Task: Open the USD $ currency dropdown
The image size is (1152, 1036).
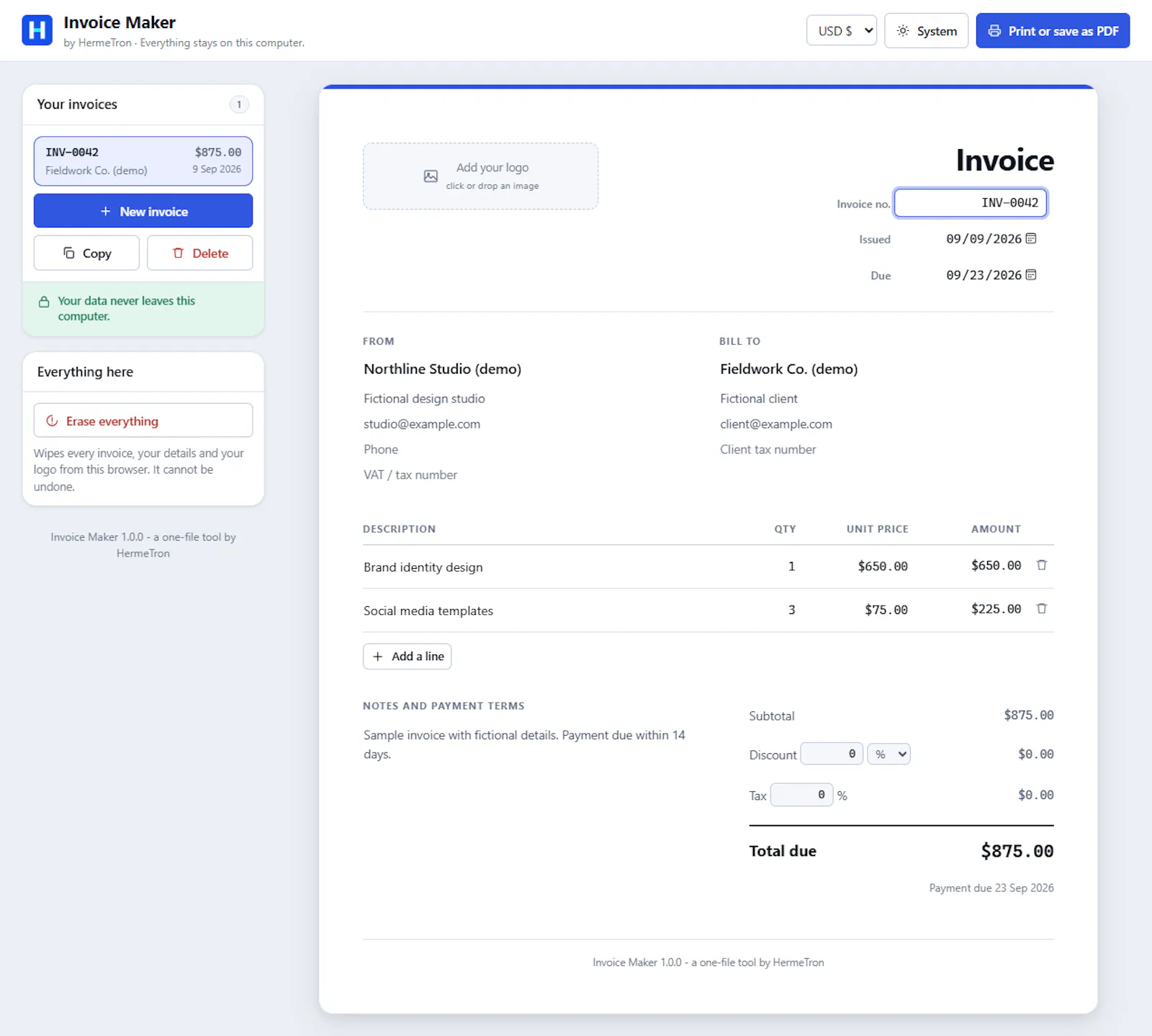Action: click(x=841, y=31)
